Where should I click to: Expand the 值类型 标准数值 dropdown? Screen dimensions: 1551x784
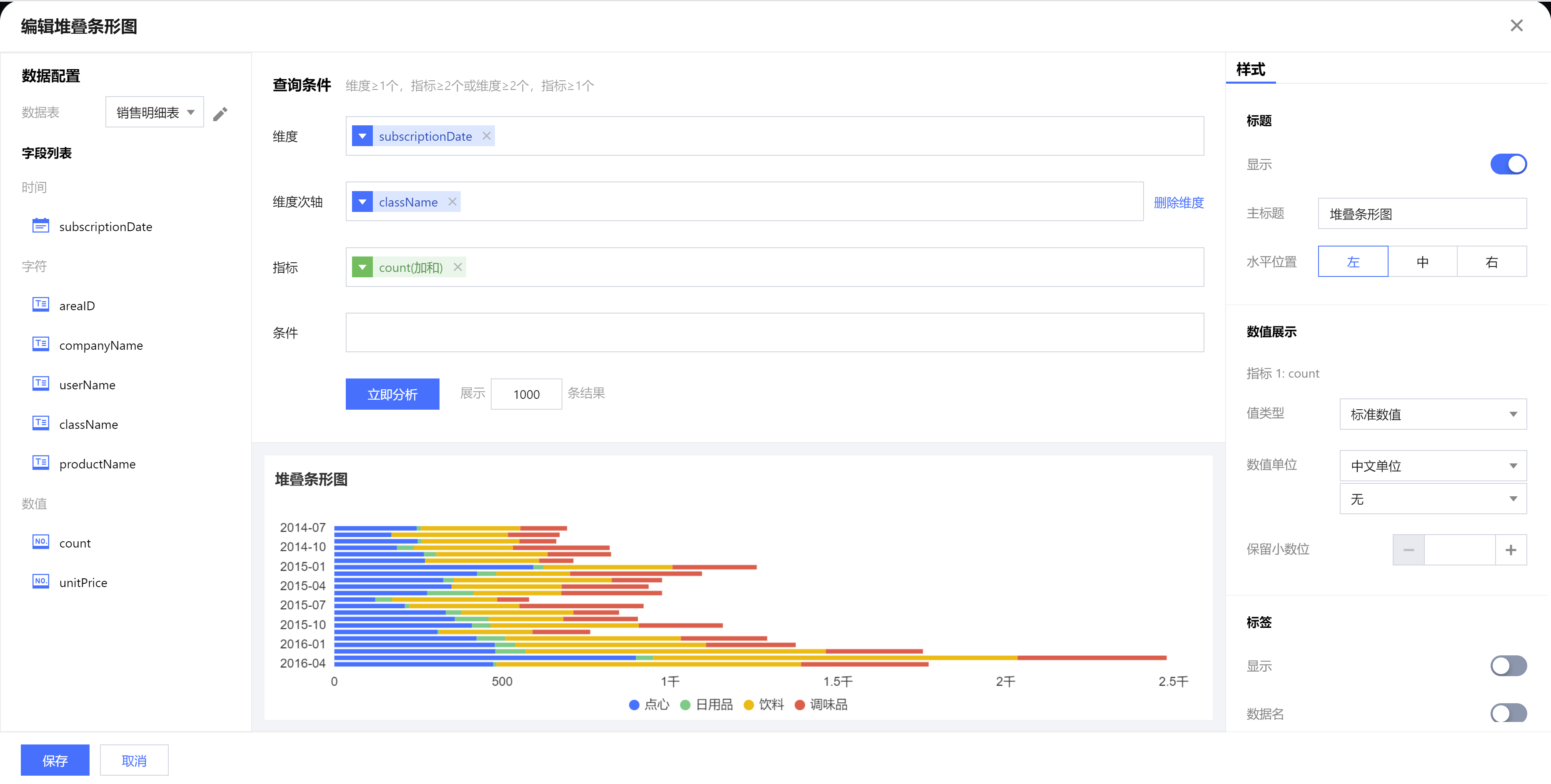pos(1432,414)
